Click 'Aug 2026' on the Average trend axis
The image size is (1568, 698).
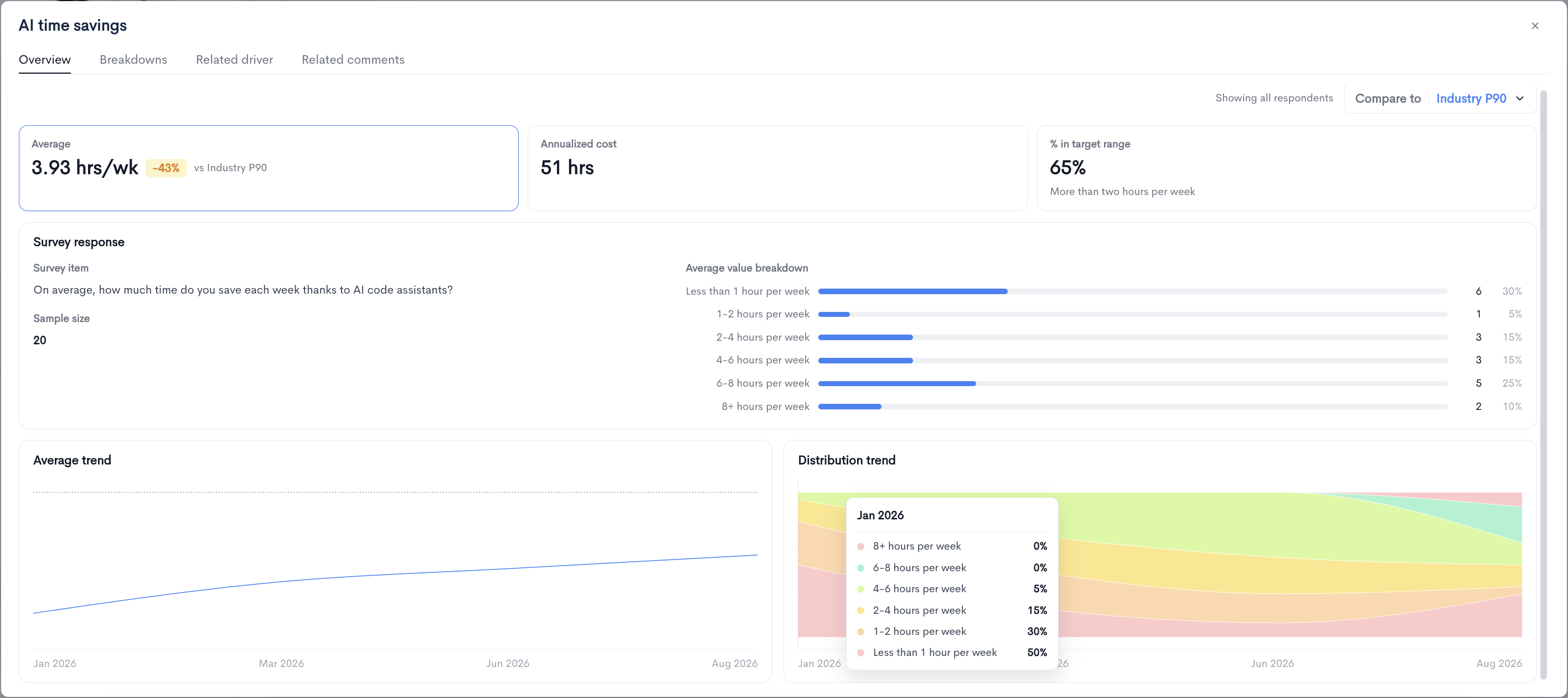735,663
